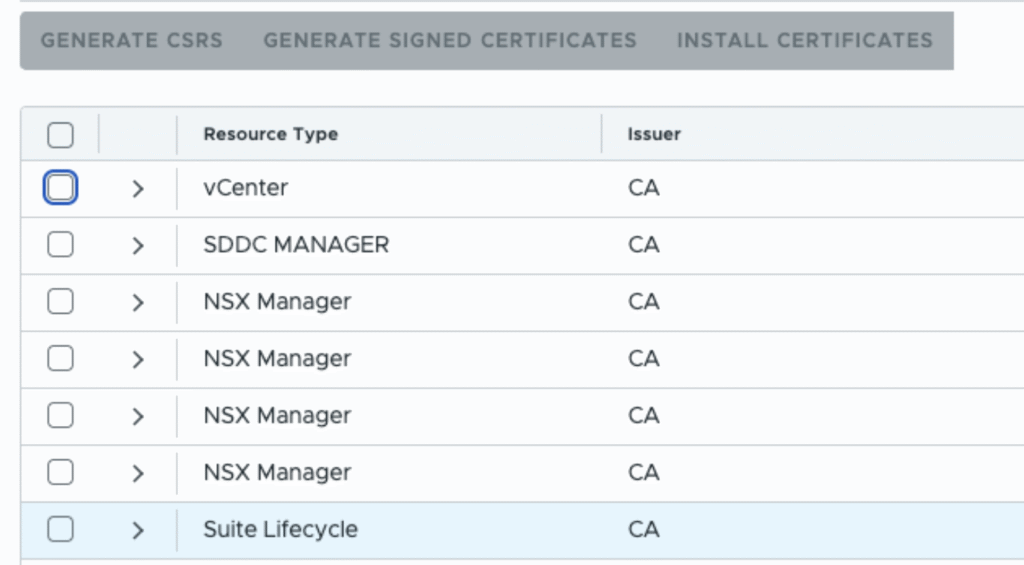Expand the Suite Lifecycle row chevron
1024x565 pixels.
pyautogui.click(x=138, y=530)
